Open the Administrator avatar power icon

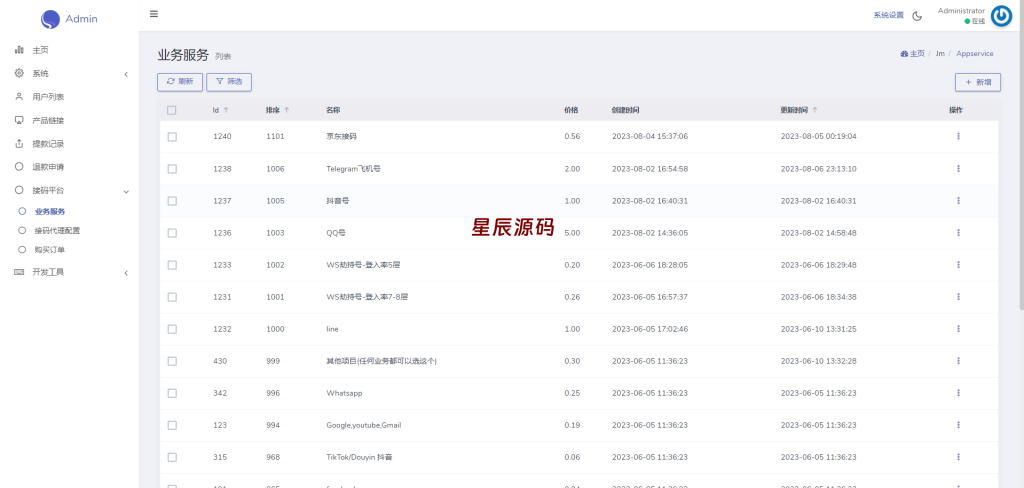click(x=1001, y=16)
